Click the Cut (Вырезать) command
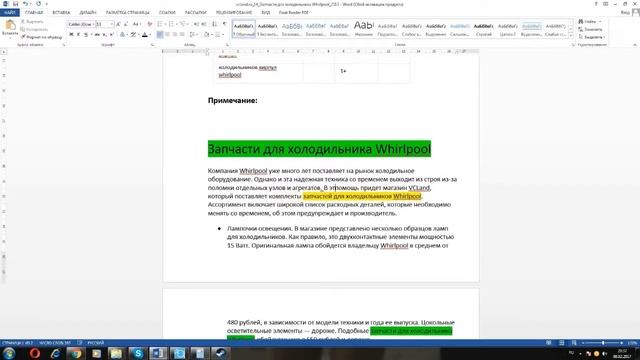Image resolution: width=640 pixels, height=360 pixels. click(32, 21)
